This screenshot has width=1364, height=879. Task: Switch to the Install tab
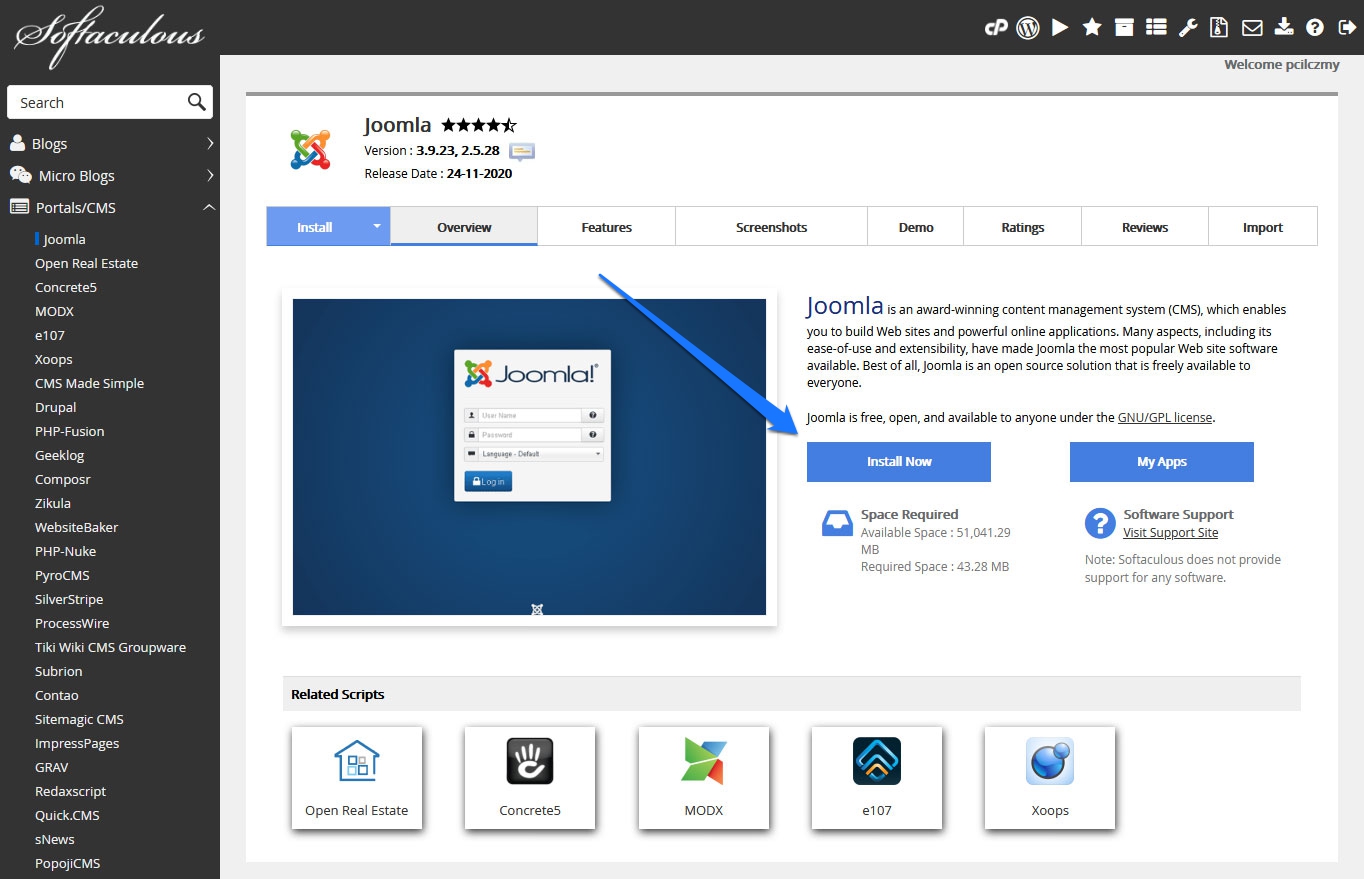[x=315, y=227]
